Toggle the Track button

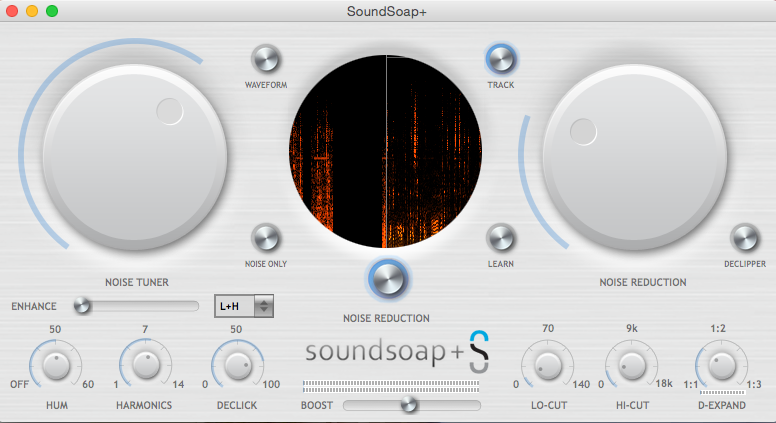(501, 59)
